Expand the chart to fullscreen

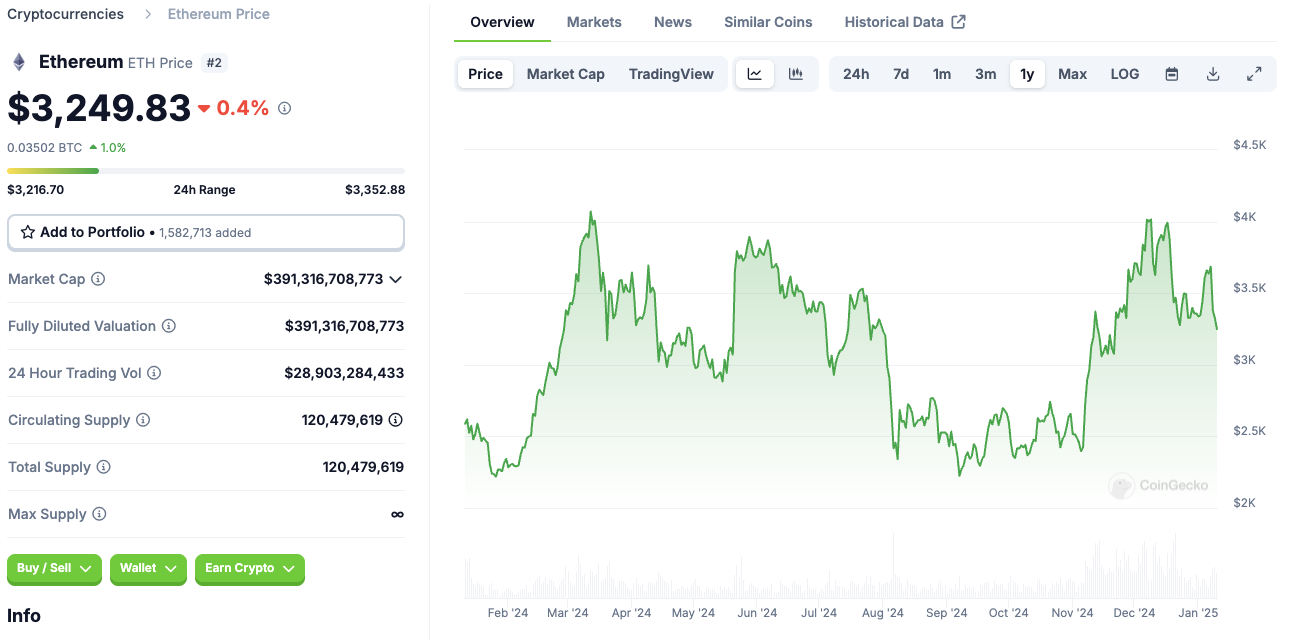[1254, 74]
